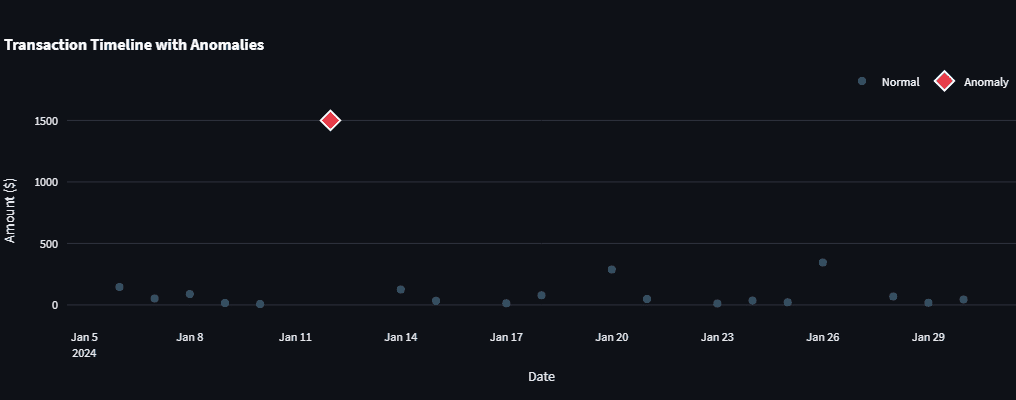Click the data point on Jan 8
This screenshot has height=400, width=1016.
pyautogui.click(x=190, y=294)
